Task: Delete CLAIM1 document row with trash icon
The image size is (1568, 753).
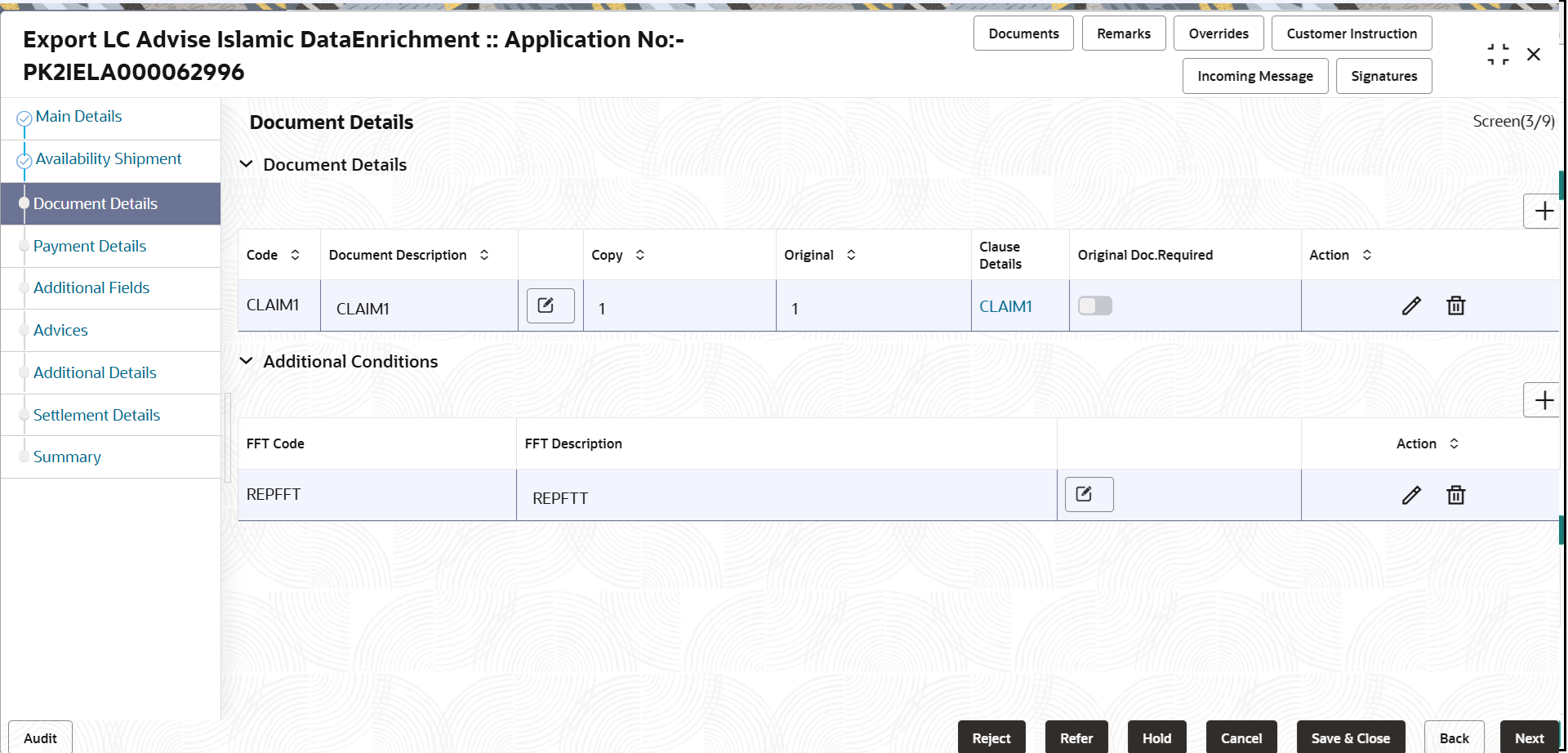Action: pos(1455,306)
